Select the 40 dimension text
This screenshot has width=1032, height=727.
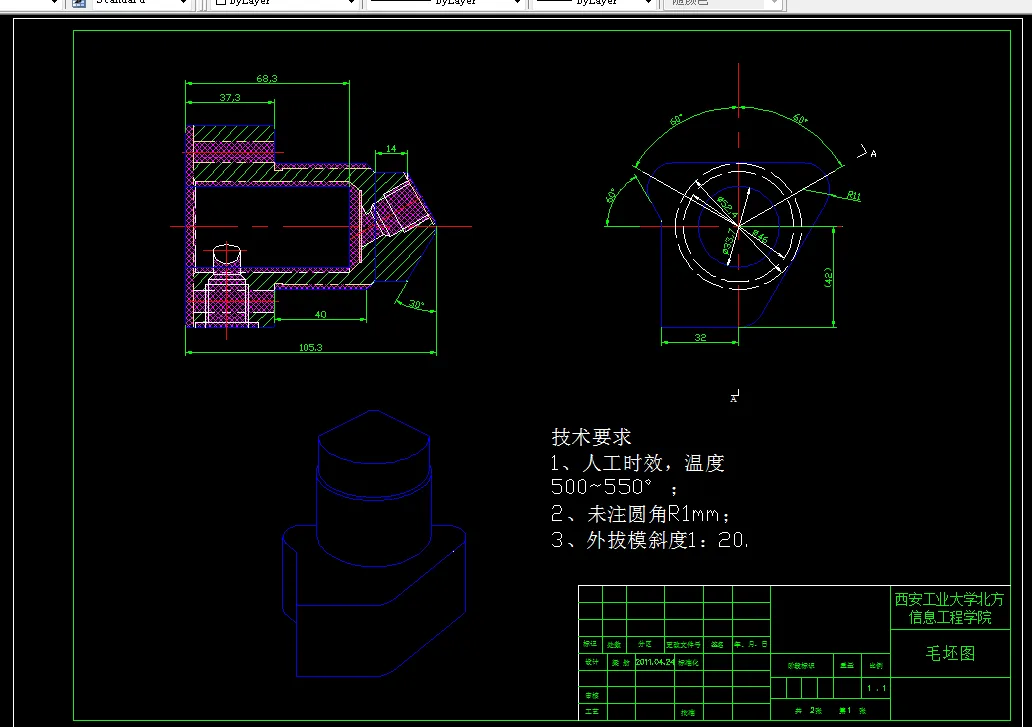321,314
